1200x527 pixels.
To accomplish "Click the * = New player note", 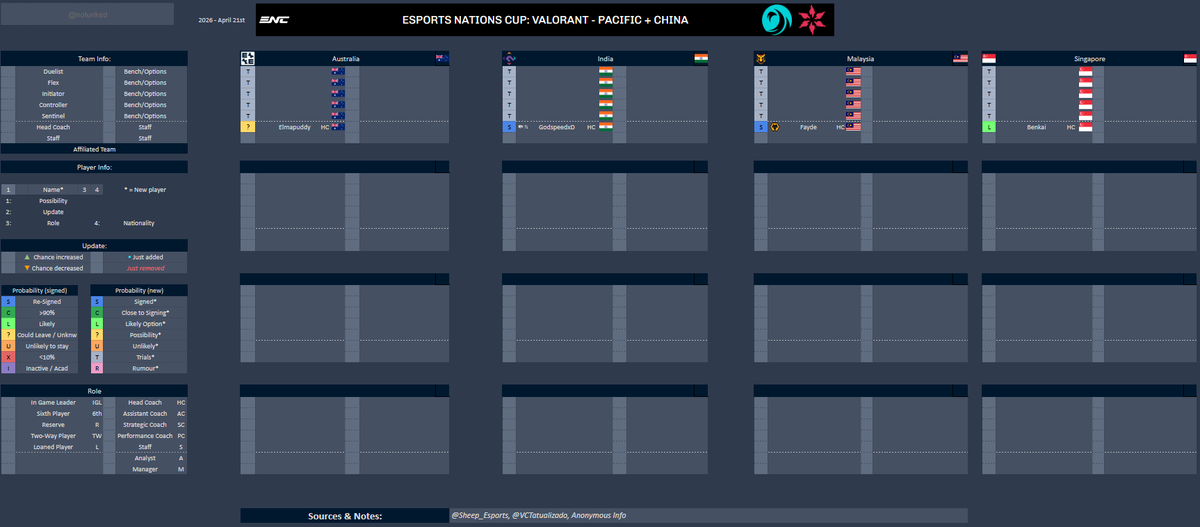I will [145, 189].
